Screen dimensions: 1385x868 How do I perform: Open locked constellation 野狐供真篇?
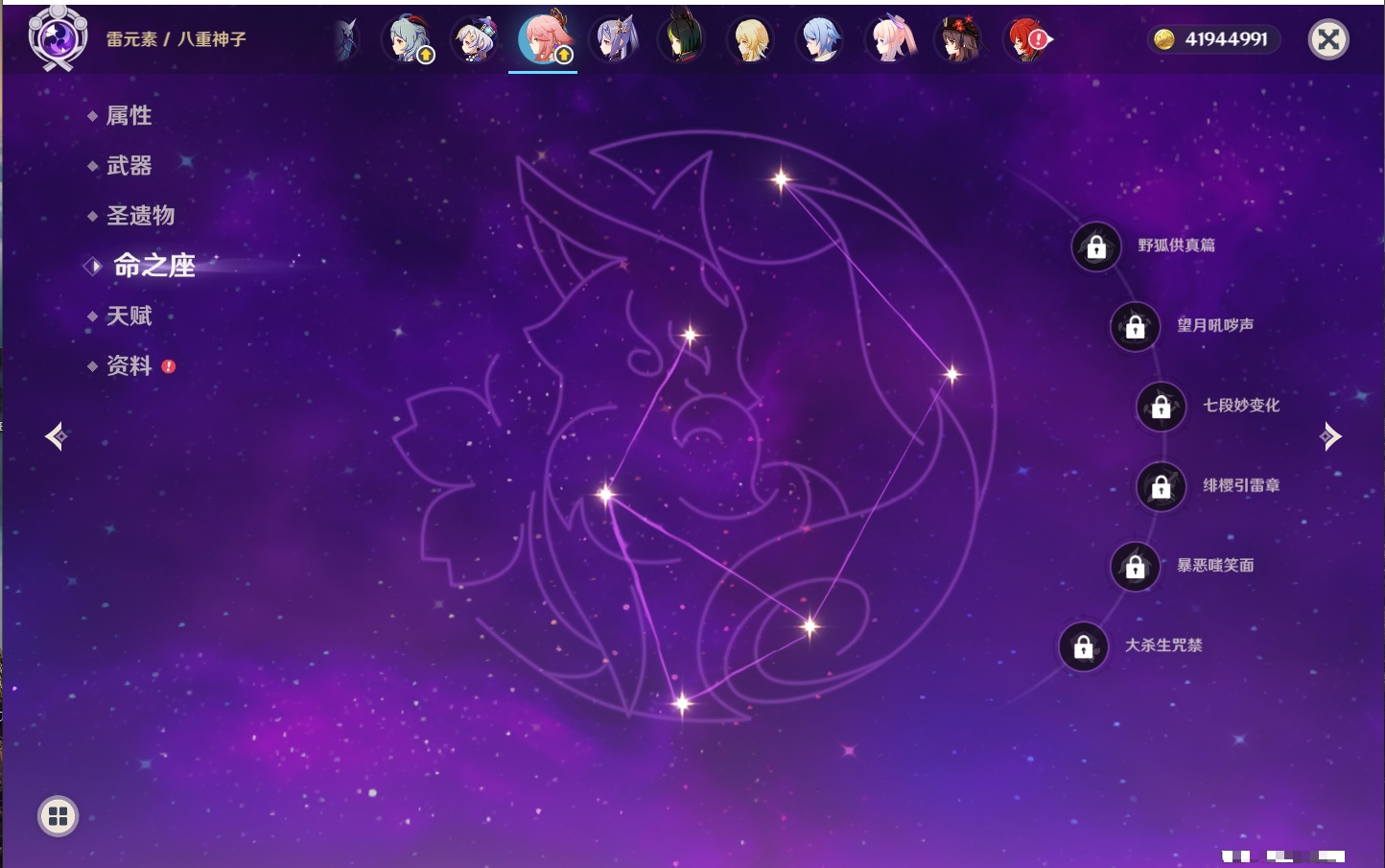tap(1096, 247)
